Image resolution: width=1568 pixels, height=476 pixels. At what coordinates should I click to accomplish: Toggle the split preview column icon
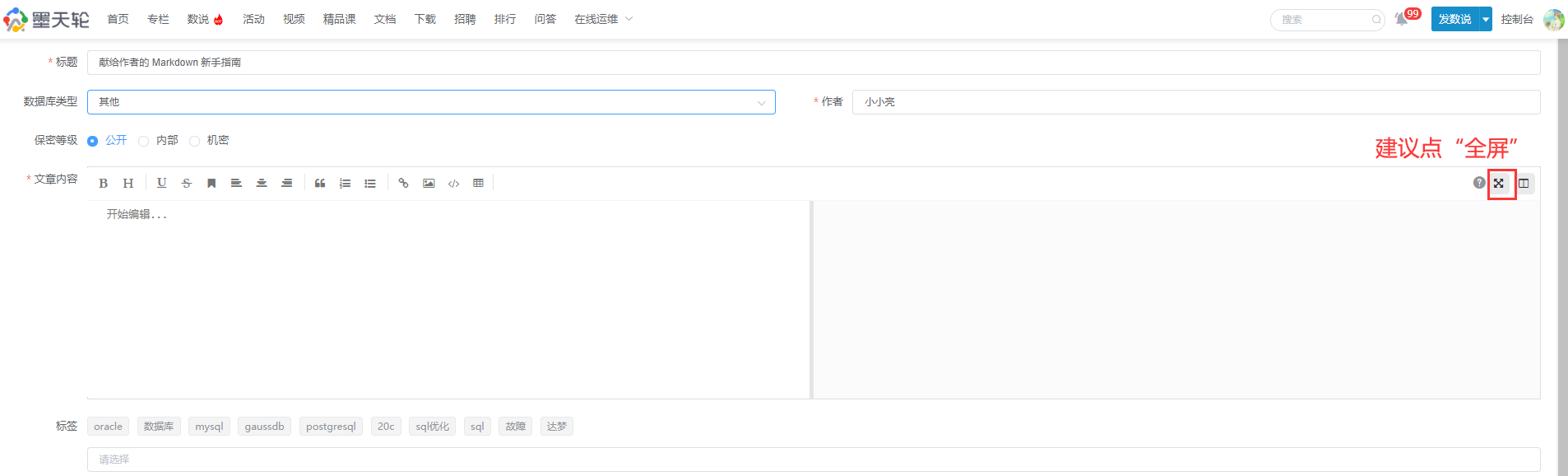point(1524,183)
